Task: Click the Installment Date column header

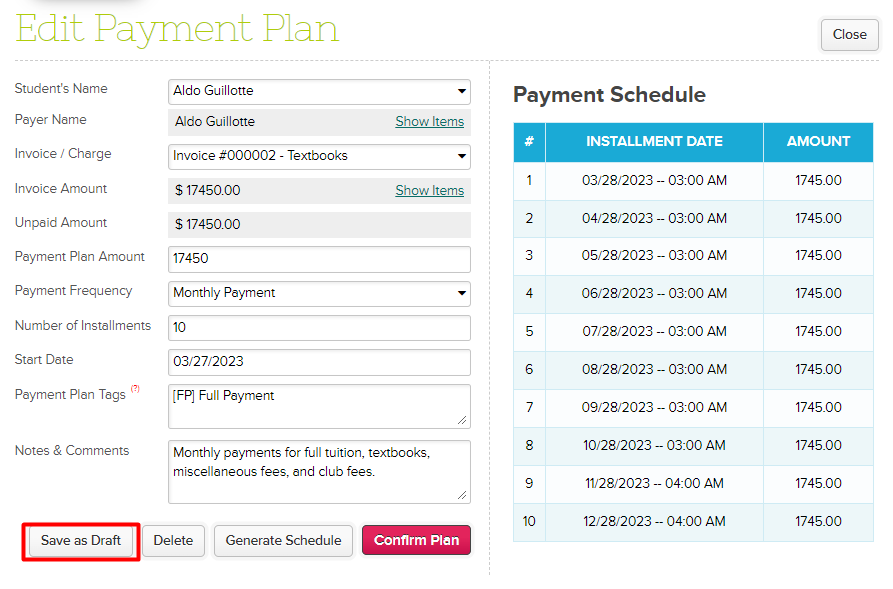Action: coord(654,142)
